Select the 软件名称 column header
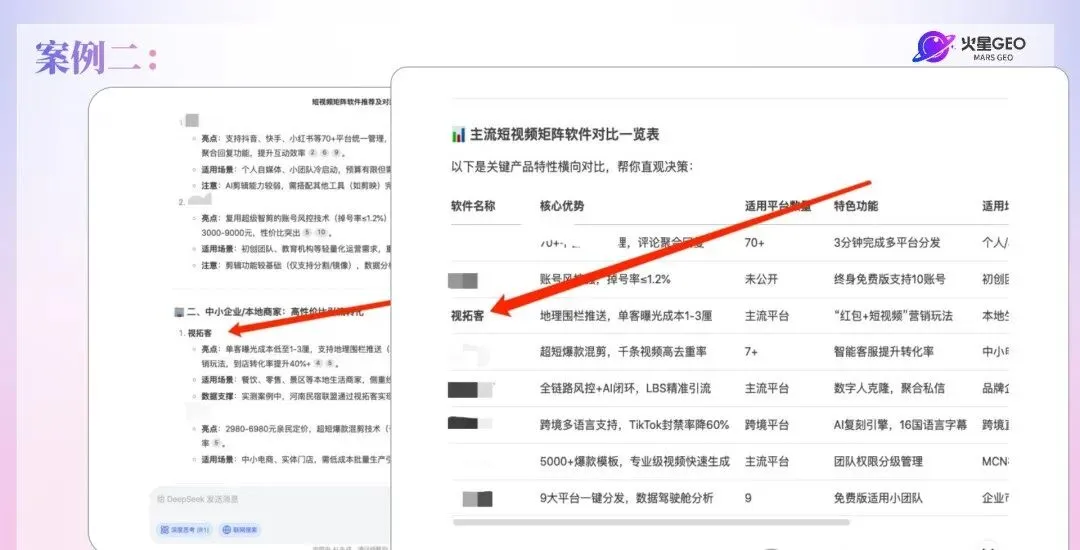 coord(473,206)
